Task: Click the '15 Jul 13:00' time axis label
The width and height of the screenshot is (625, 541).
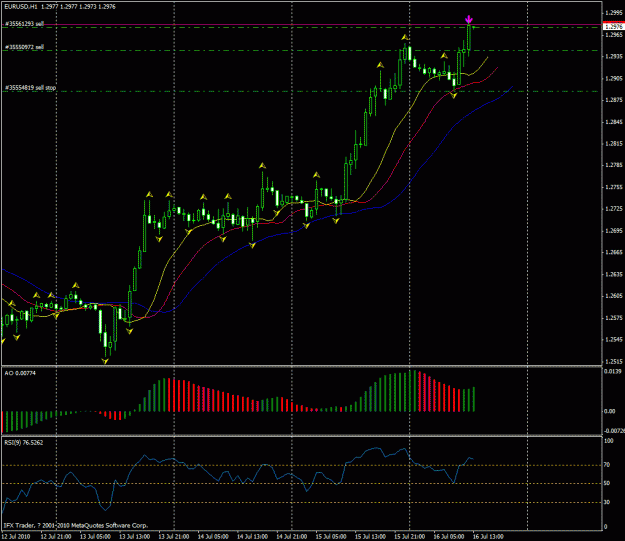Action: [x=370, y=537]
